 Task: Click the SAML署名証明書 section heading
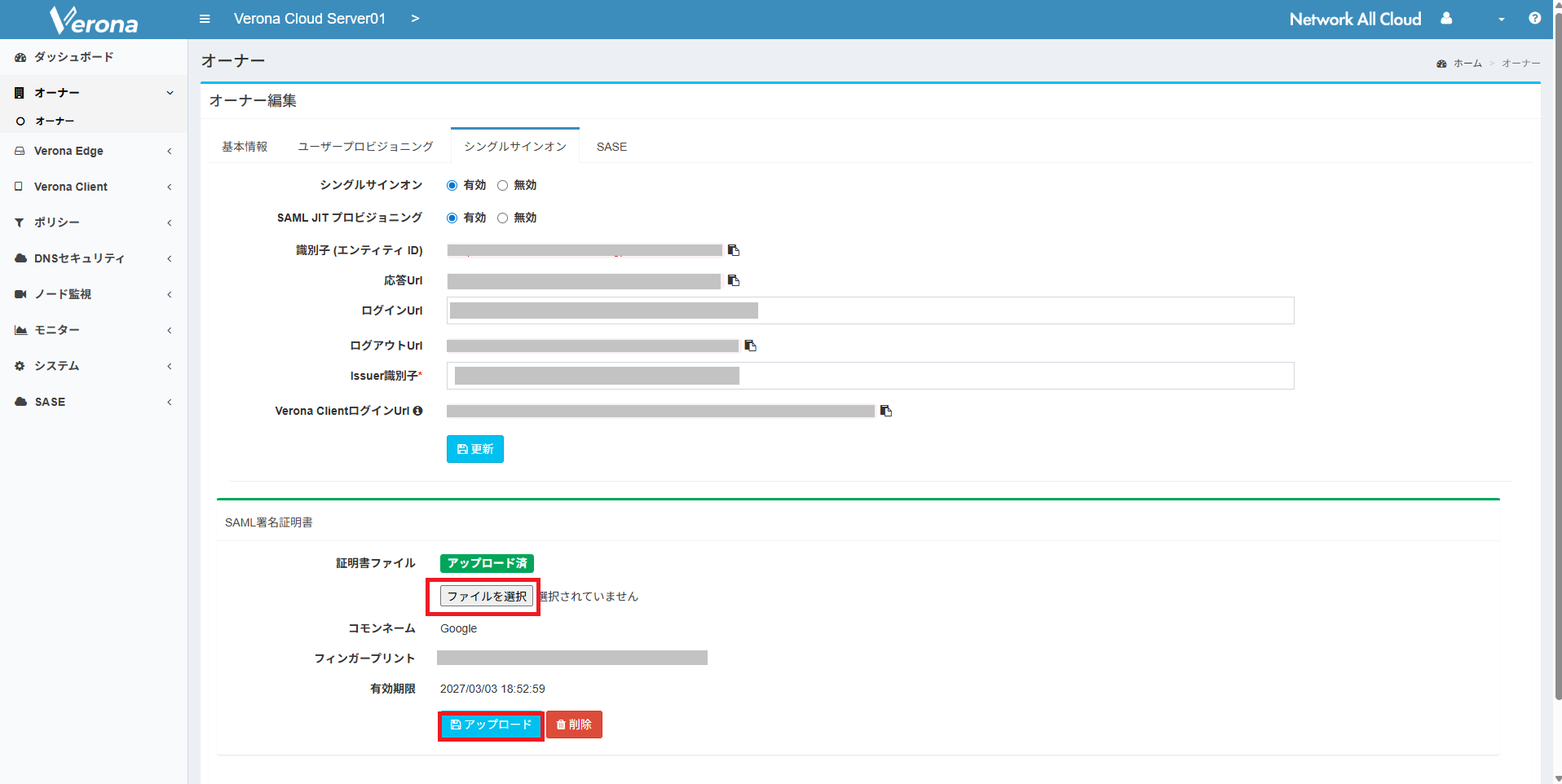tap(268, 522)
